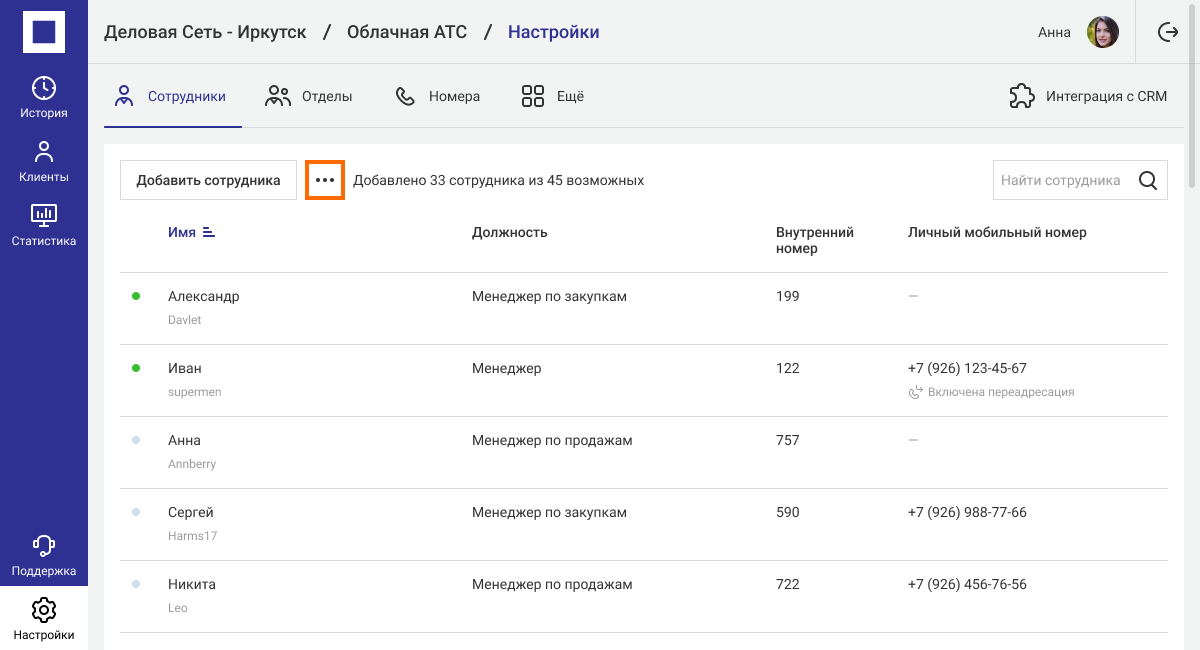Screen dimensions: 1200x650
Task: Go to Клиенты in the sidebar
Action: (x=43, y=162)
